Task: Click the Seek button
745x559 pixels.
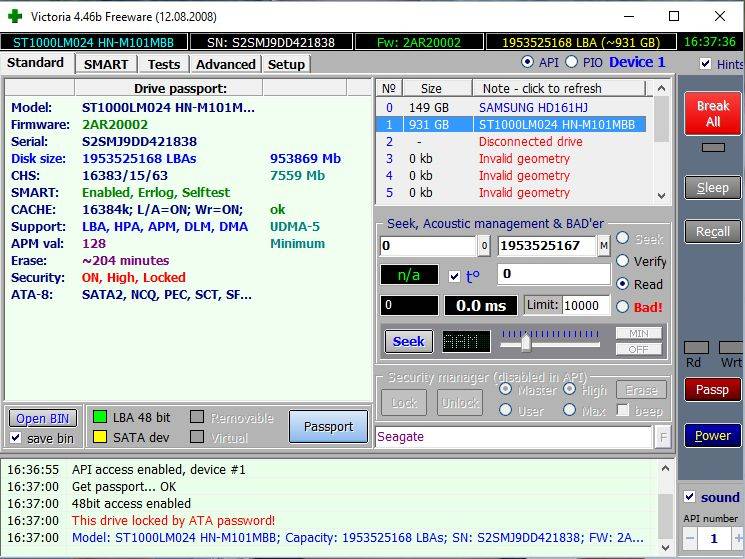Action: pyautogui.click(x=409, y=341)
